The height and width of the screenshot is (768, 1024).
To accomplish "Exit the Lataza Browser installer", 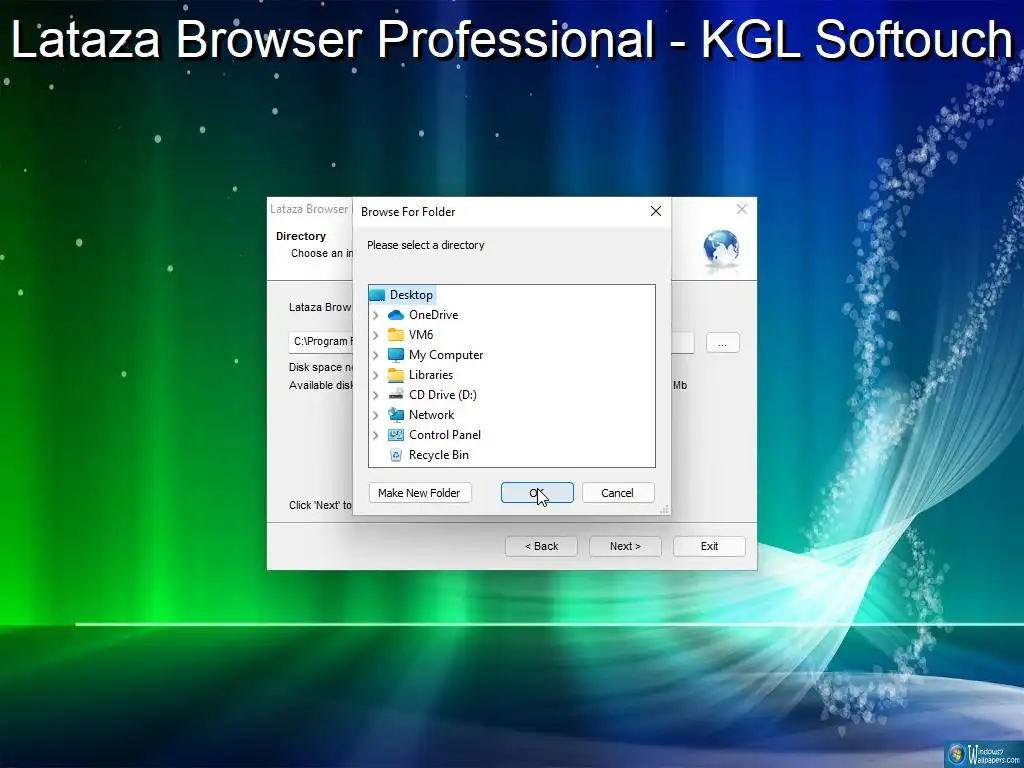I will coord(709,547).
